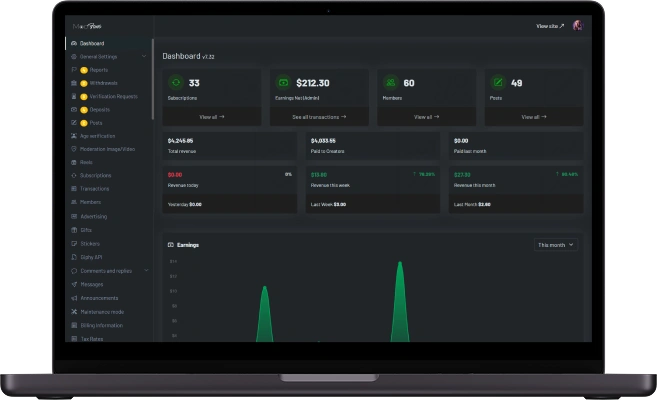Click the Reels icon in sidebar
657x401 pixels.
point(74,162)
